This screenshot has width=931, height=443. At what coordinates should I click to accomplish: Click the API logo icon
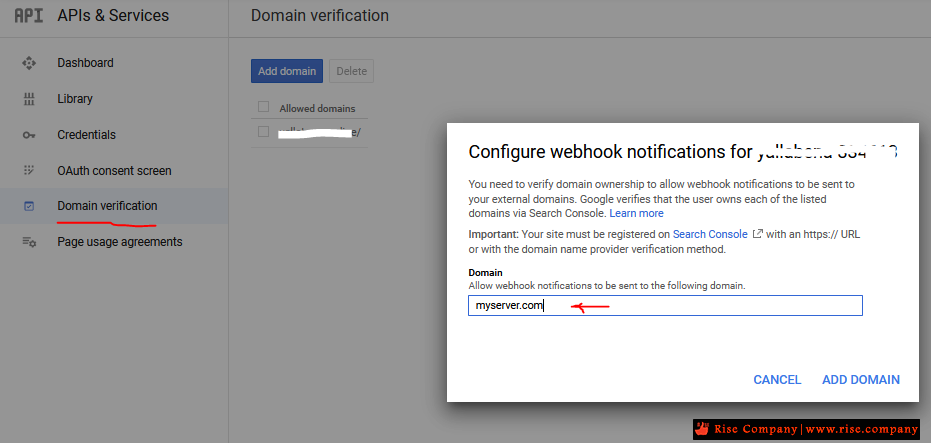pyautogui.click(x=28, y=15)
